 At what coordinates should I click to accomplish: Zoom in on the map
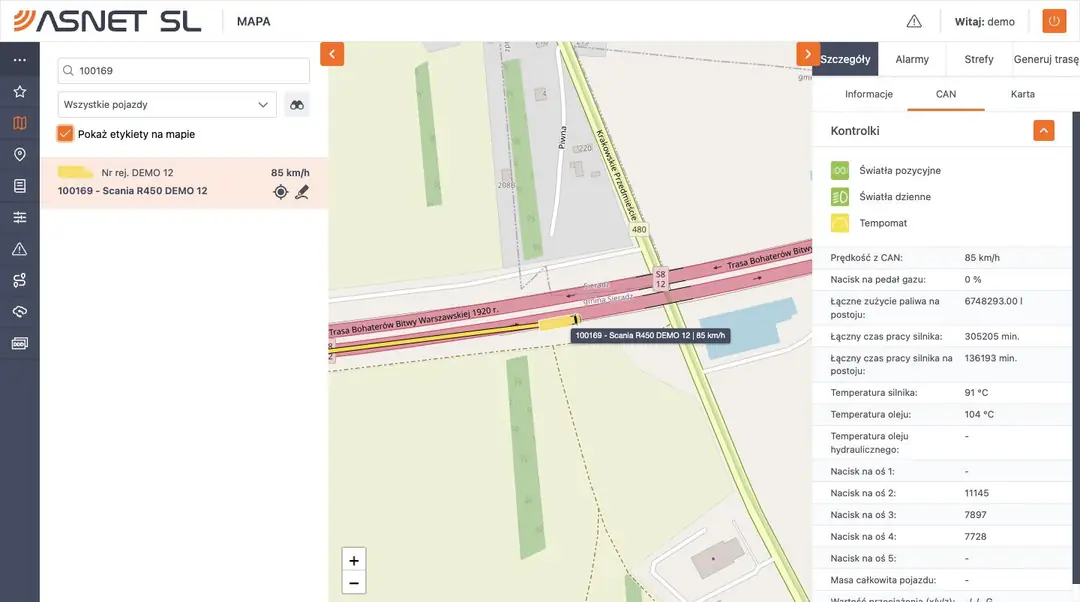pos(353,561)
